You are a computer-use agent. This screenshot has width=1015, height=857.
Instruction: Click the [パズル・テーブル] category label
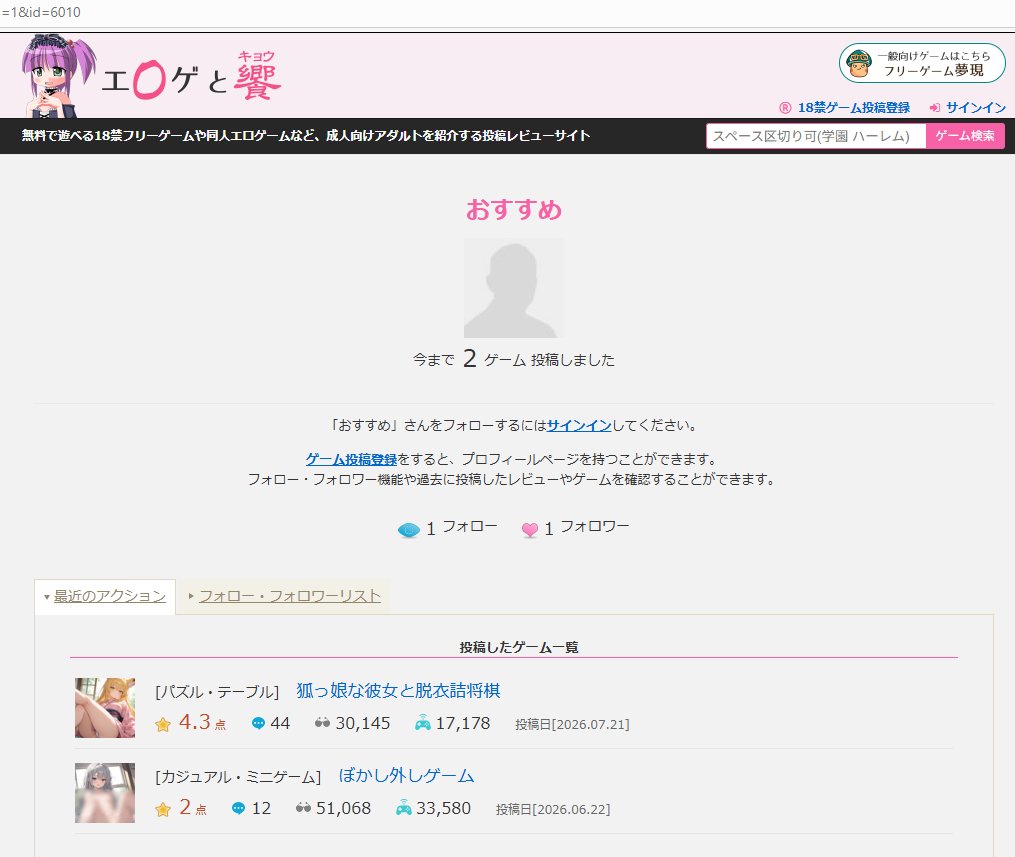point(217,692)
